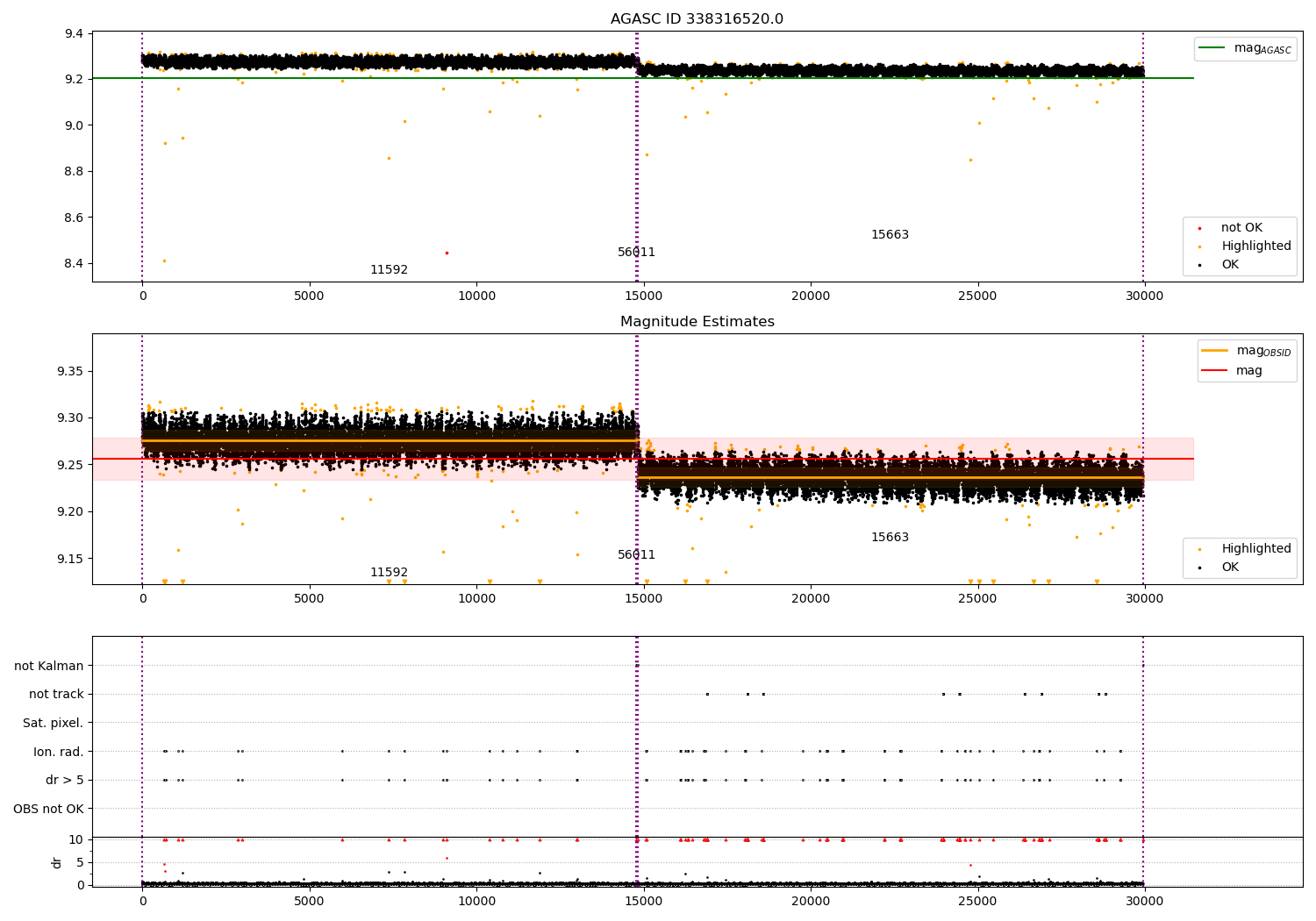Viewport: 1316px width, 921px height.
Task: Click y-axis tick '8.8' on top plot
Action: pyautogui.click(x=75, y=172)
